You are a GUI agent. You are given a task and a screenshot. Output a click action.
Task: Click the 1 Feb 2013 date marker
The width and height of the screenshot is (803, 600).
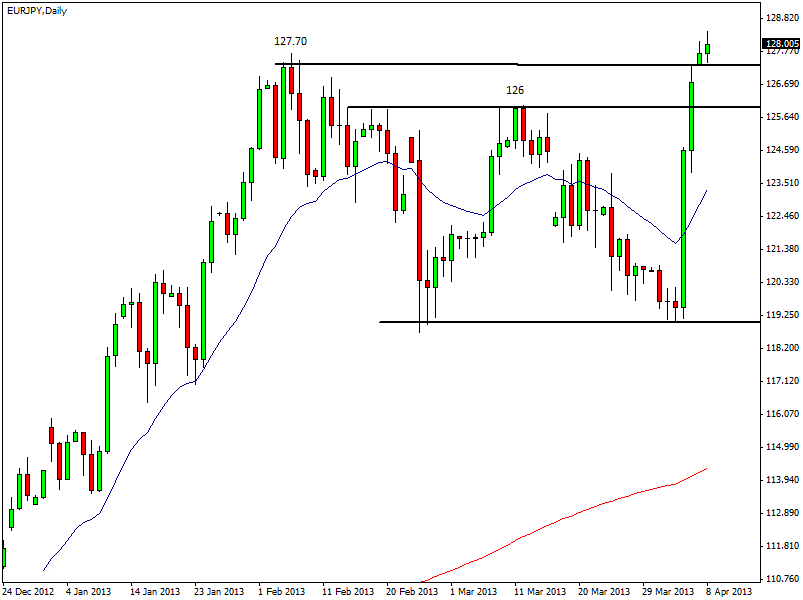pos(283,591)
